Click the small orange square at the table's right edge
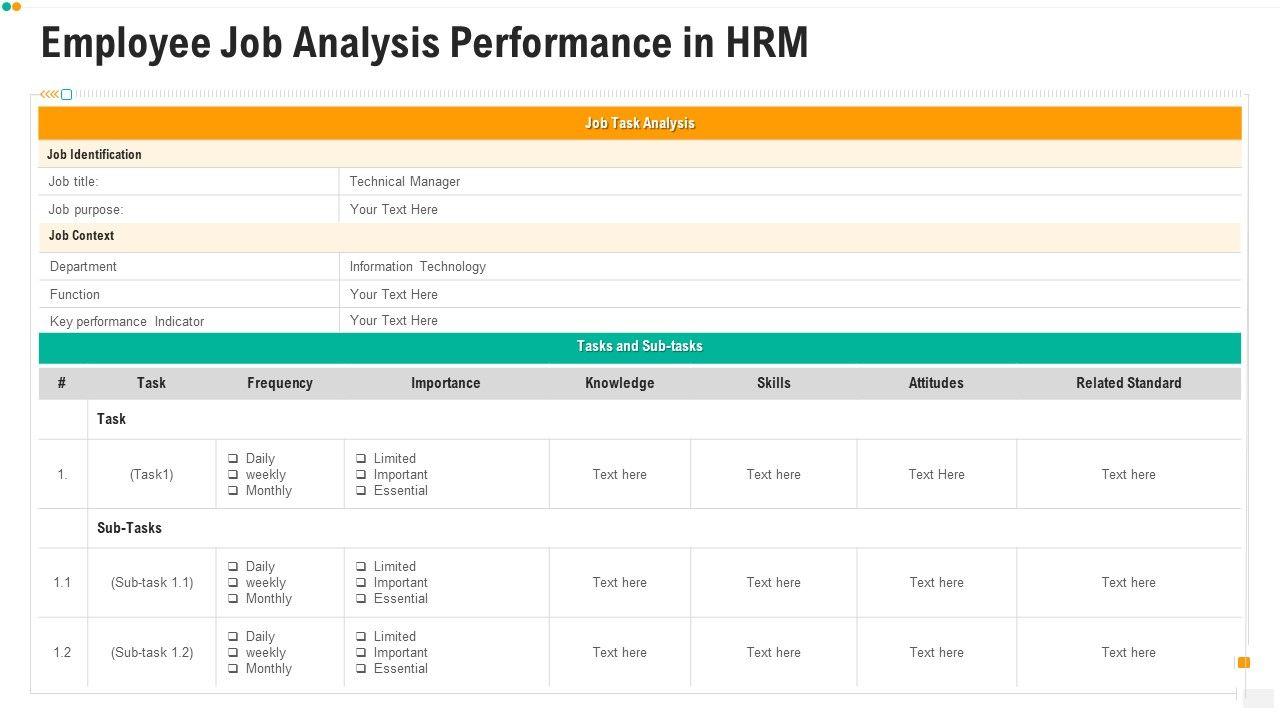Viewport: 1280px width, 720px height. 1244,662
